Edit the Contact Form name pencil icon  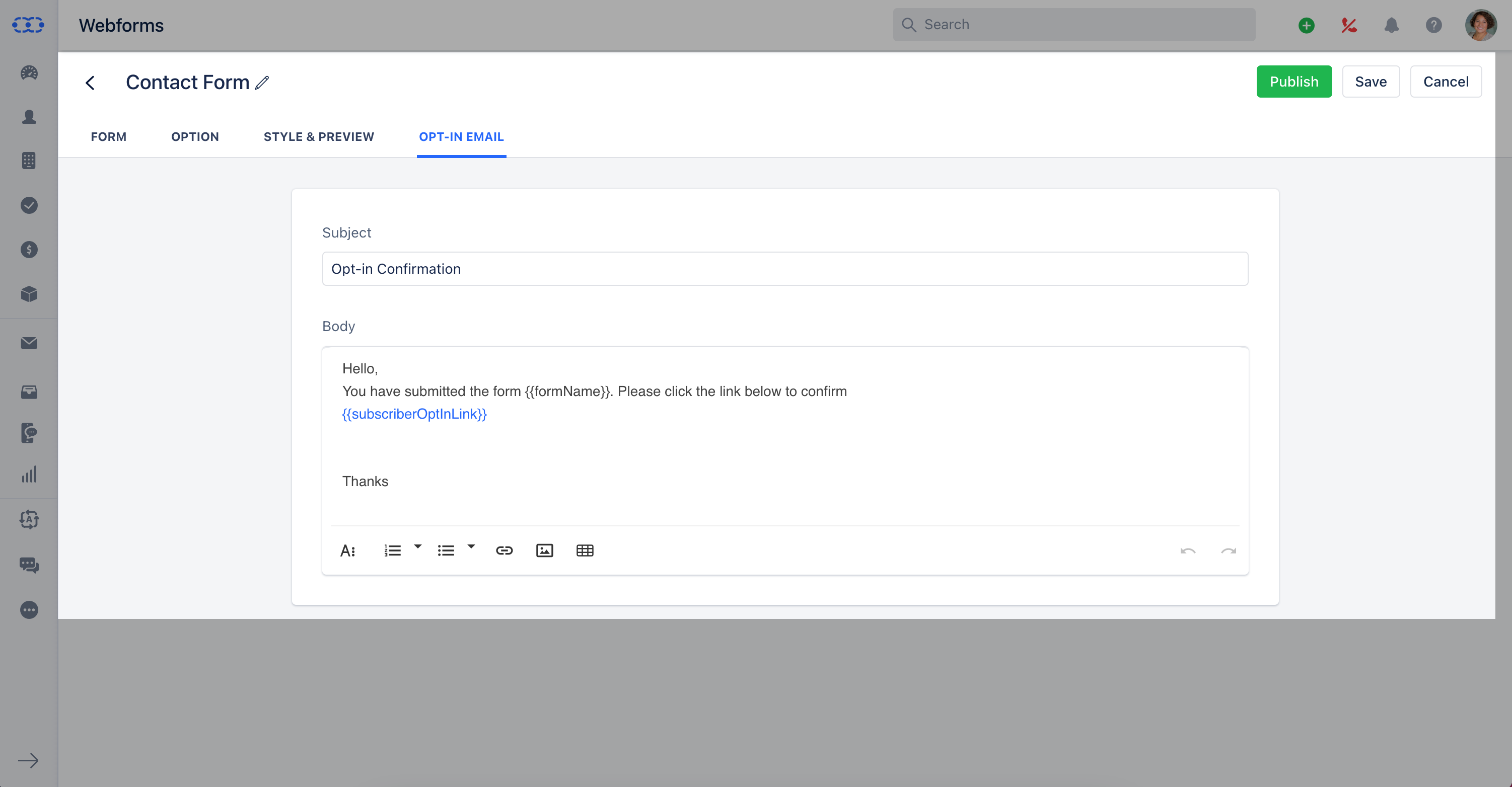click(262, 83)
